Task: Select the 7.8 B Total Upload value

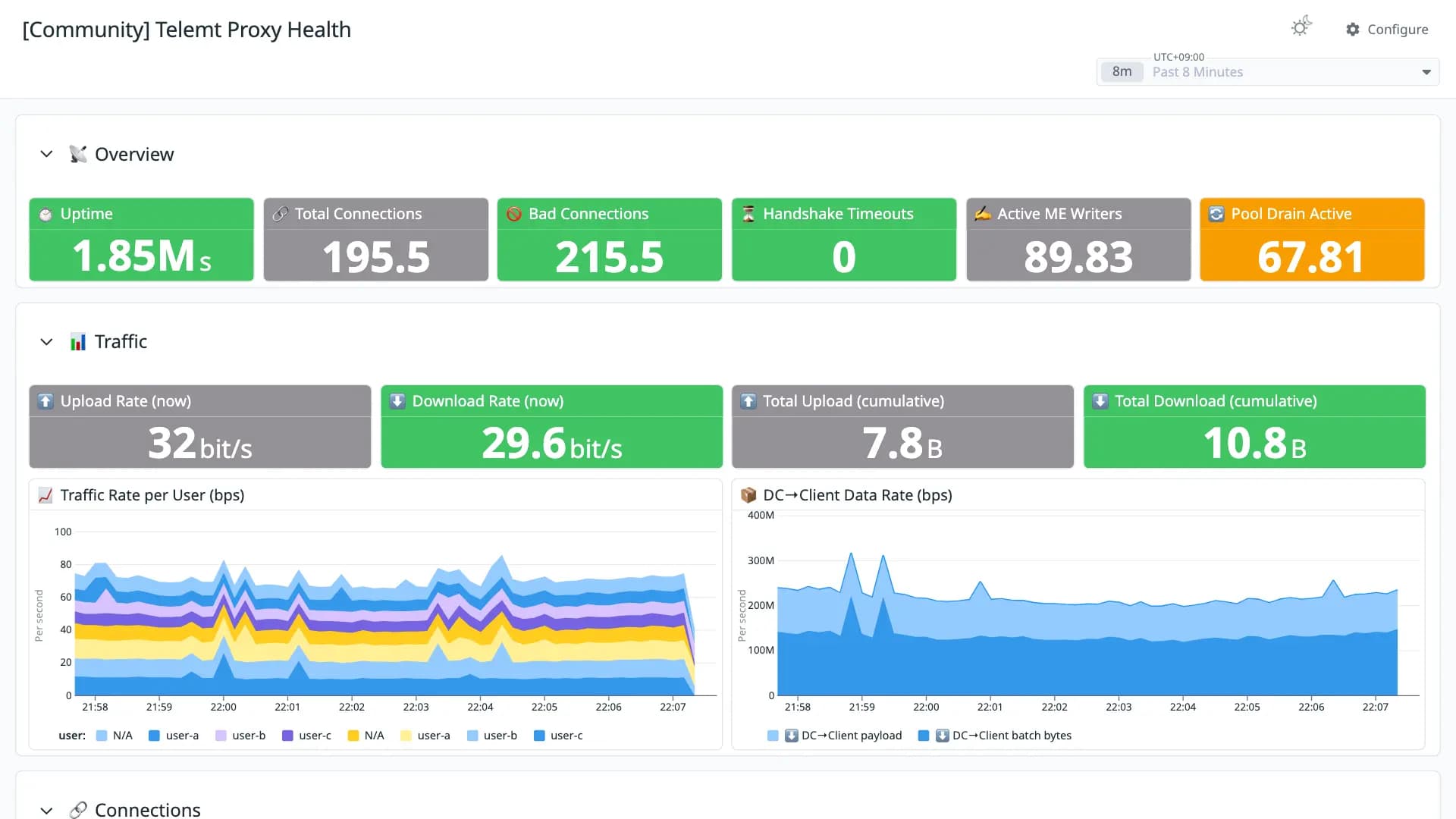Action: coord(903,444)
